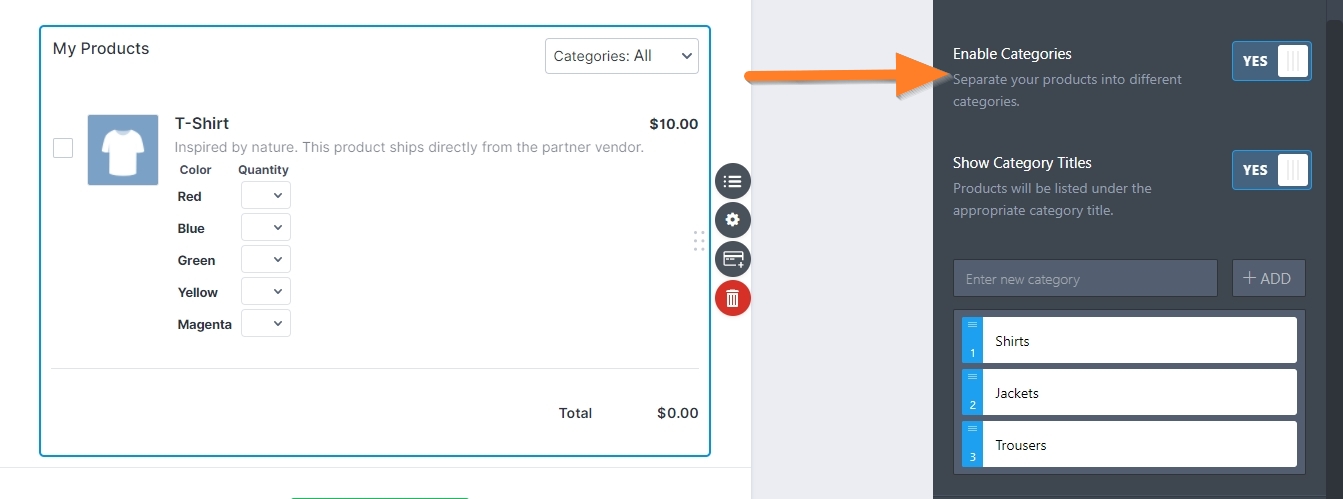Open the Magenta quantity dropdown
This screenshot has width=1343, height=499.
266,323
